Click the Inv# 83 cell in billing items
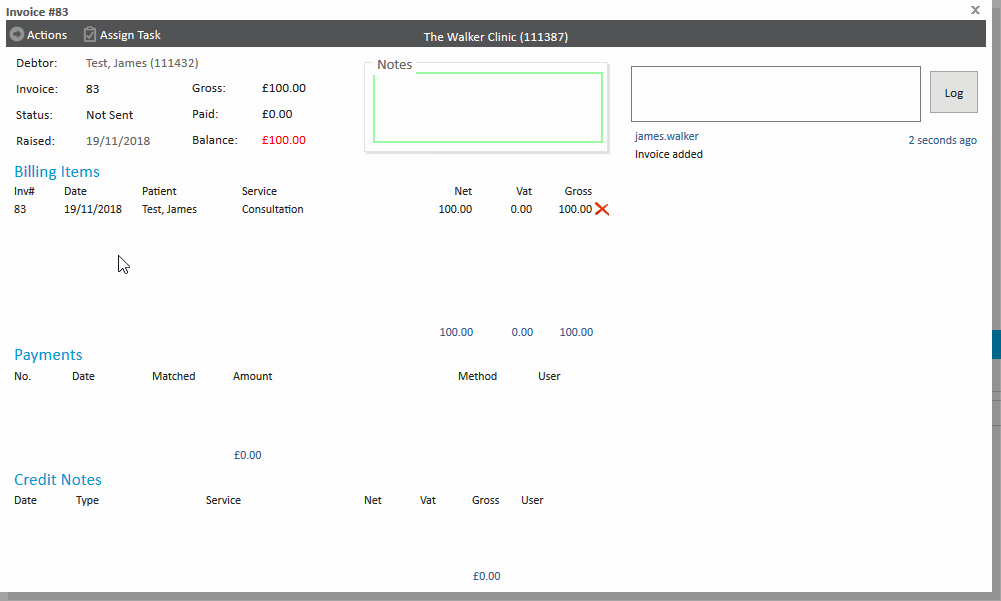1001x601 pixels. click(20, 209)
